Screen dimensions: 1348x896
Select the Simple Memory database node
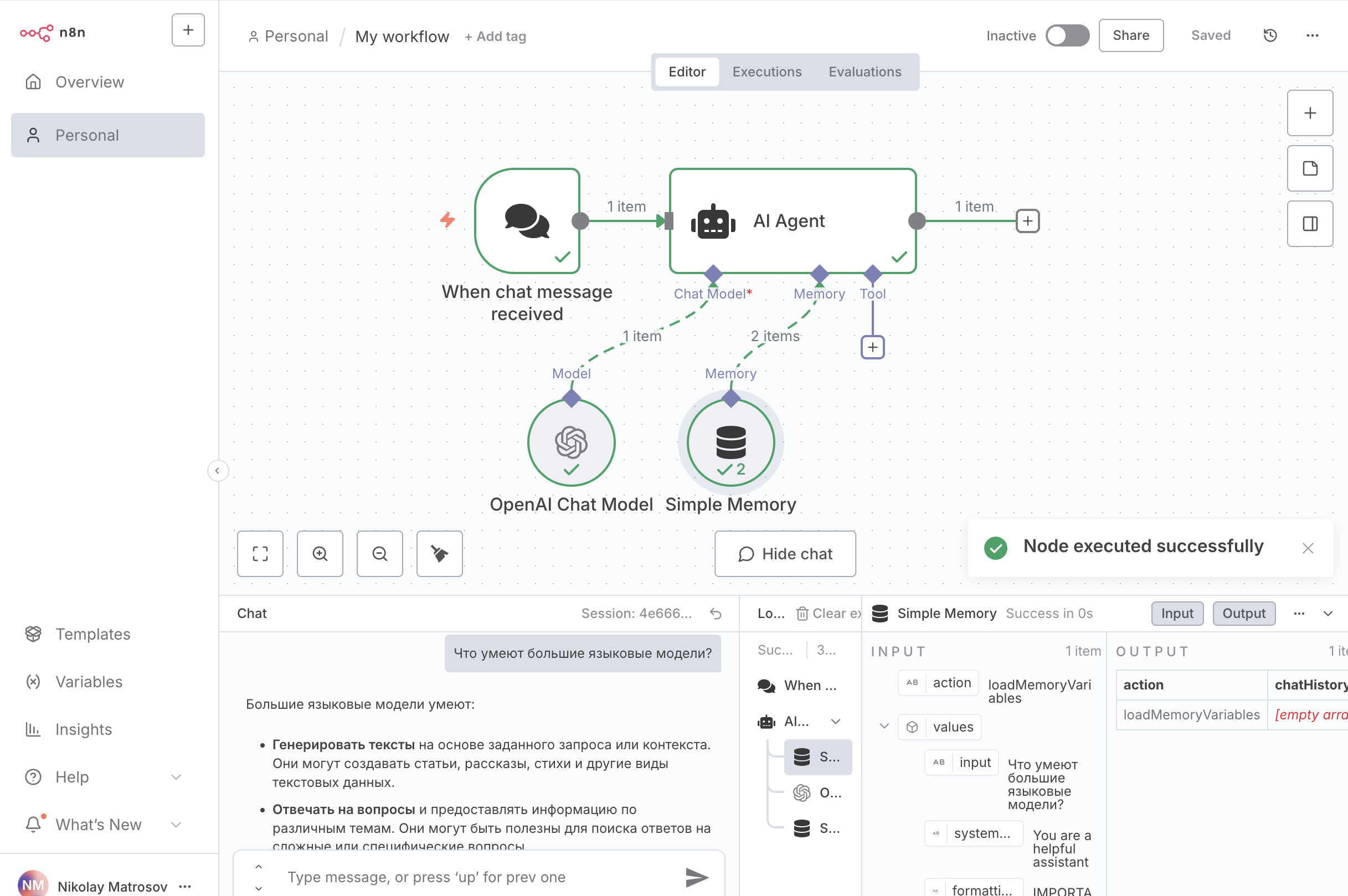730,442
